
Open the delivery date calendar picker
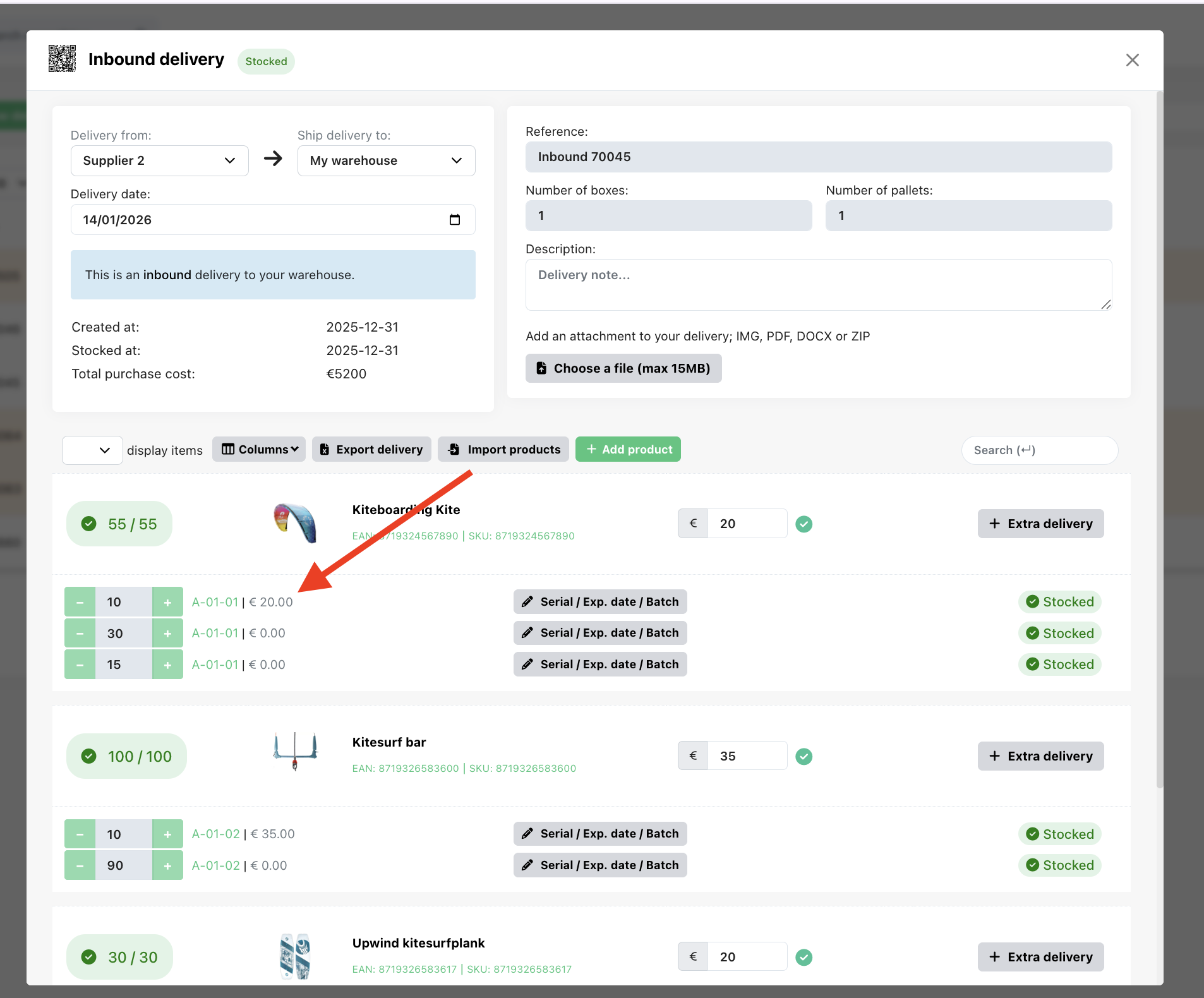[454, 220]
